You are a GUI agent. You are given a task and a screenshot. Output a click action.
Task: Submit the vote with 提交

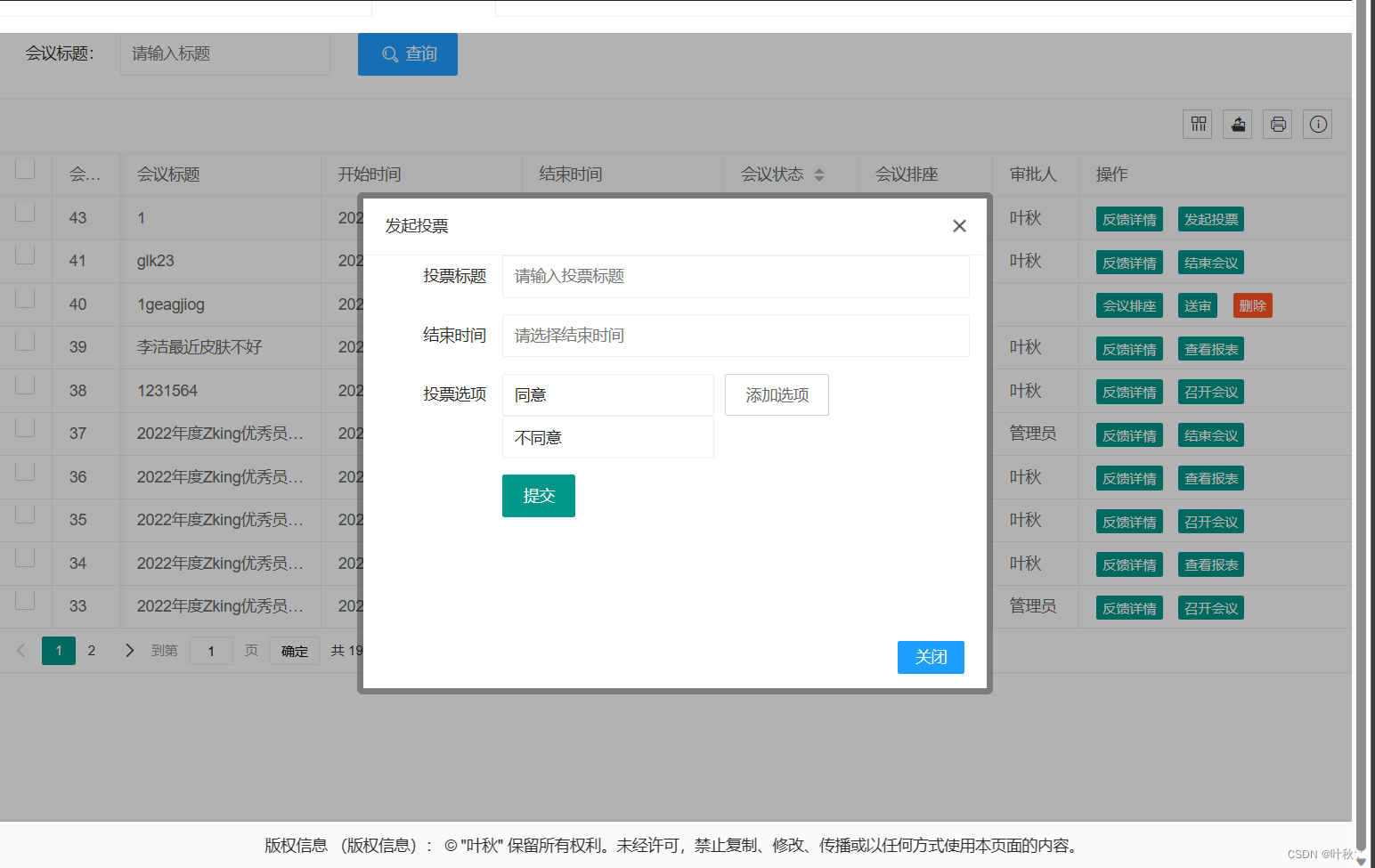[x=539, y=496]
